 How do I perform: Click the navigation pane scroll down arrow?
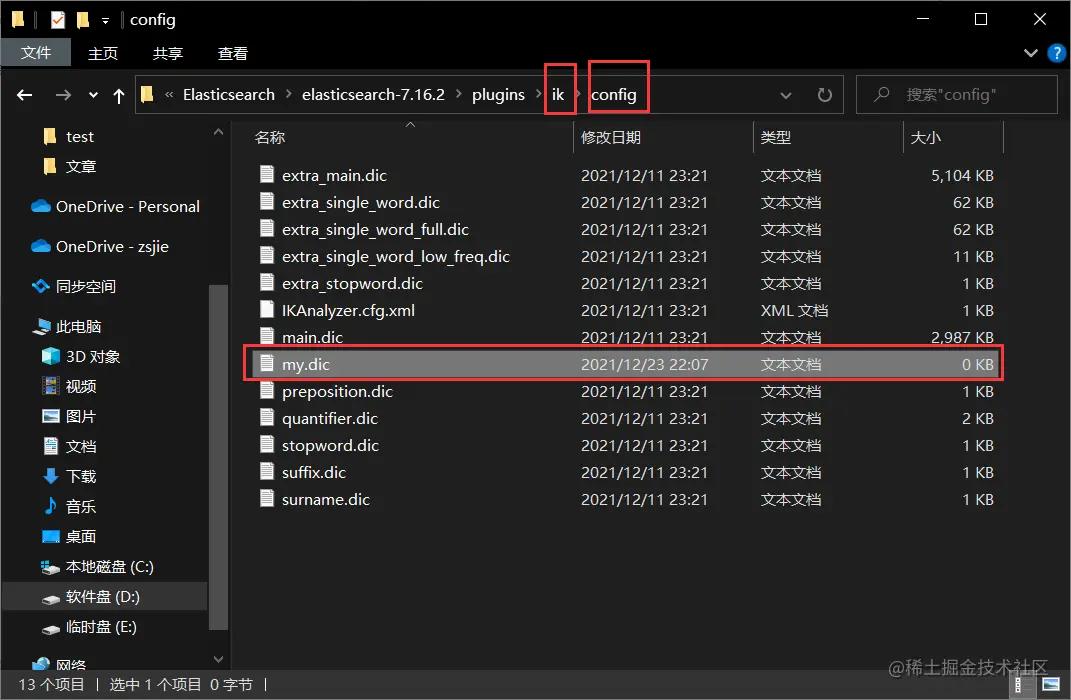coord(219,659)
